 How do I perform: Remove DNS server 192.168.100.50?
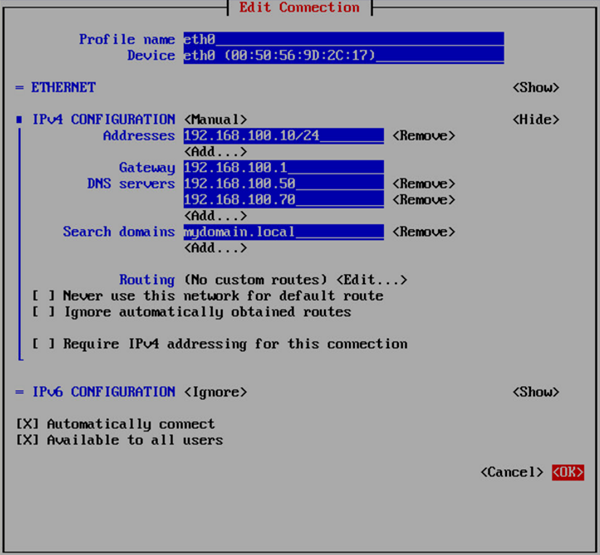point(424,184)
